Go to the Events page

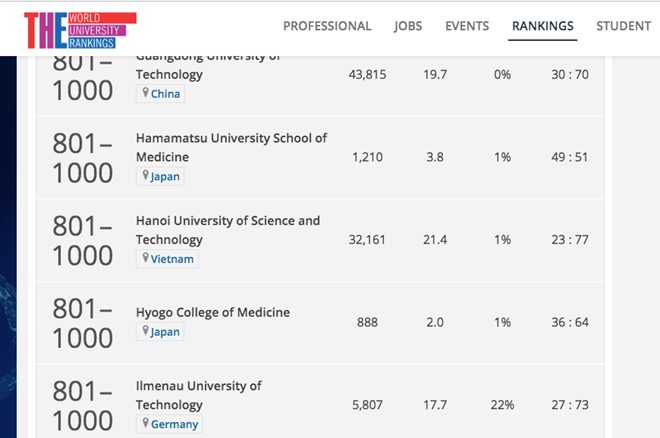click(x=467, y=26)
